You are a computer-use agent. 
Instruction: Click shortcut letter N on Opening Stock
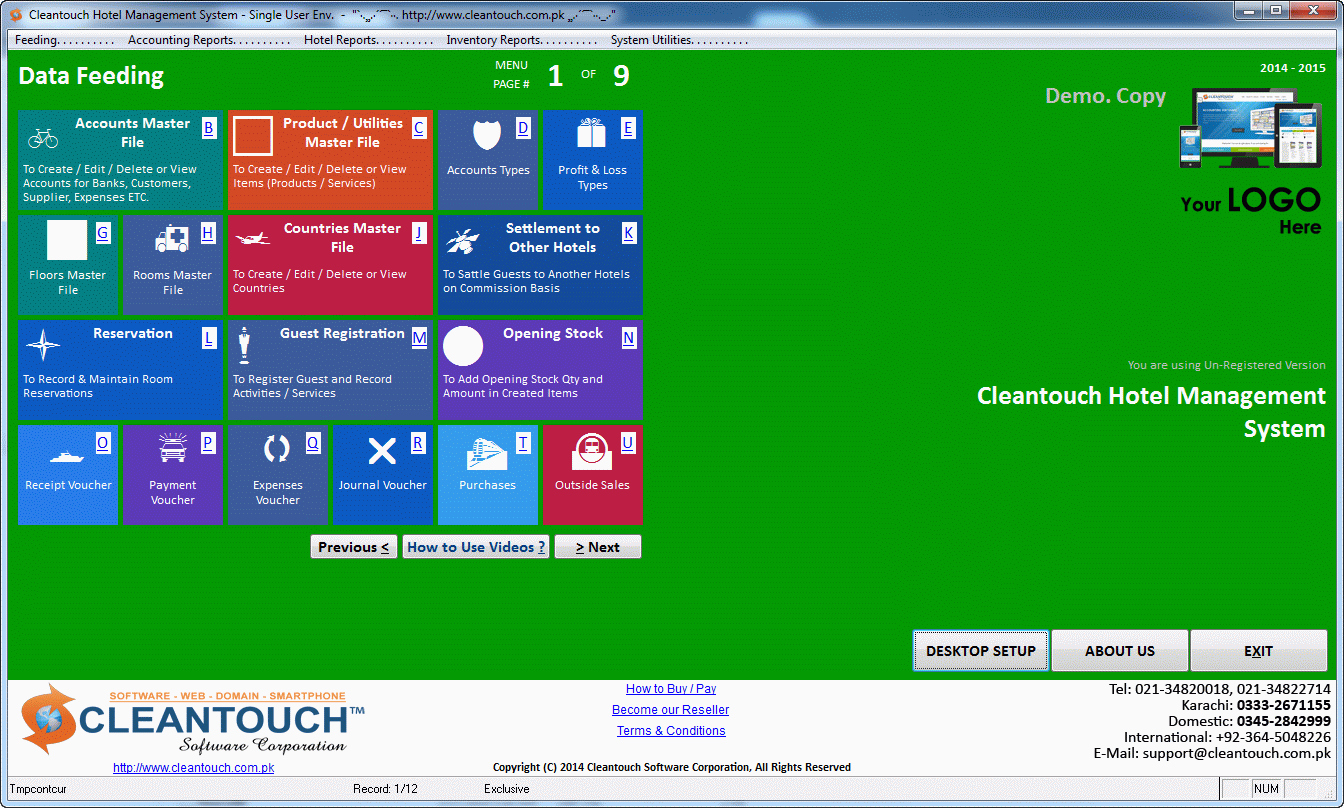(629, 338)
